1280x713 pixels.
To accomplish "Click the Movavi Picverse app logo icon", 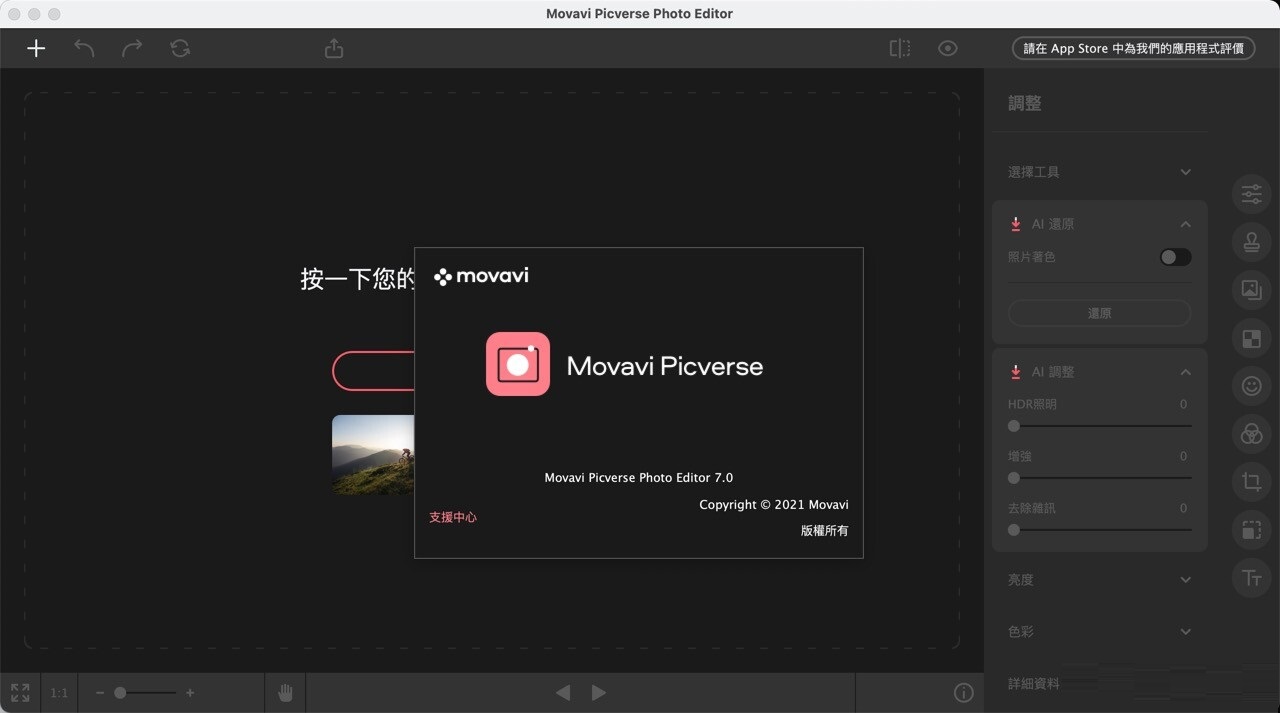I will 518,364.
